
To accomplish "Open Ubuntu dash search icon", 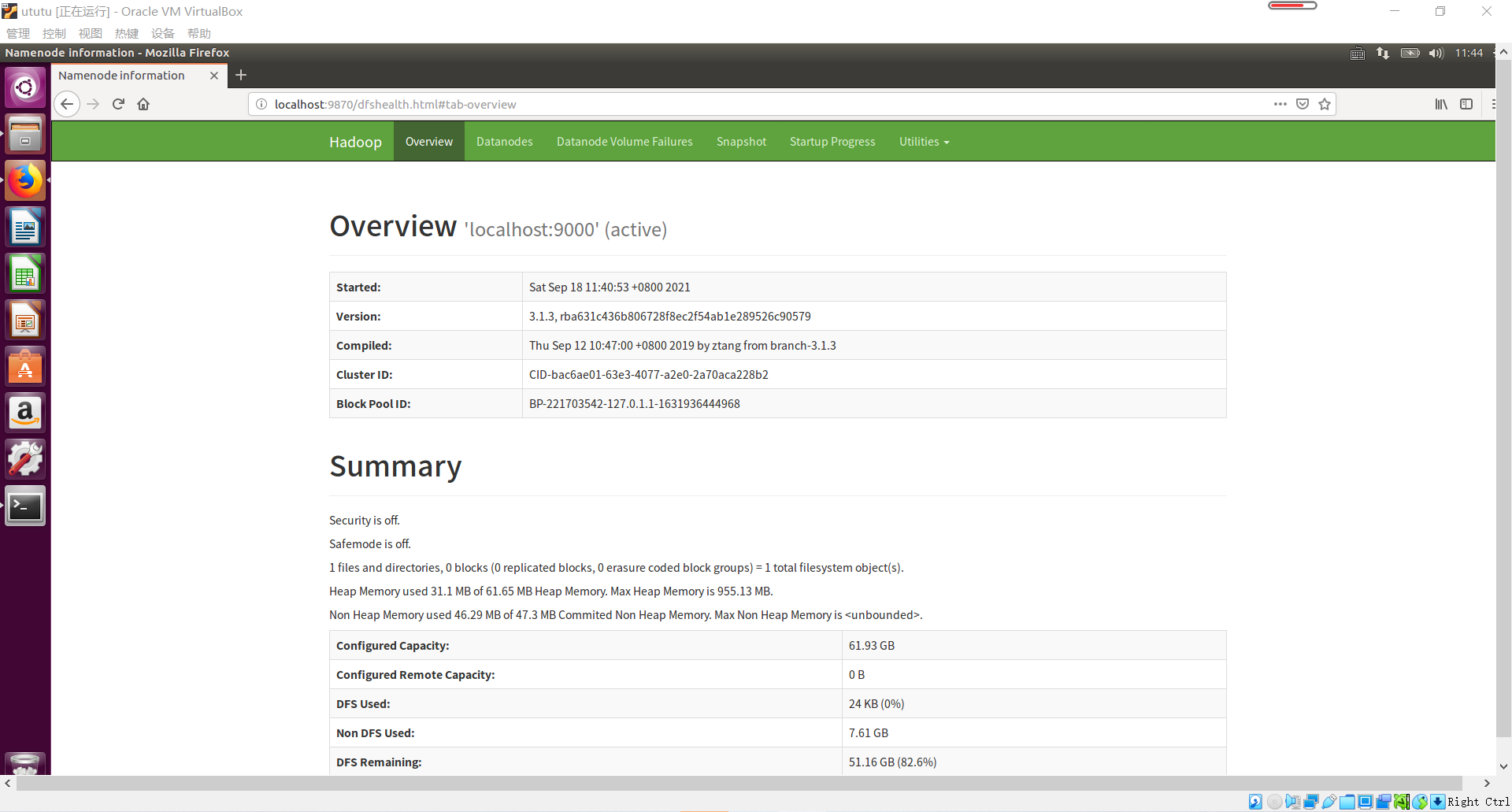I will (25, 87).
